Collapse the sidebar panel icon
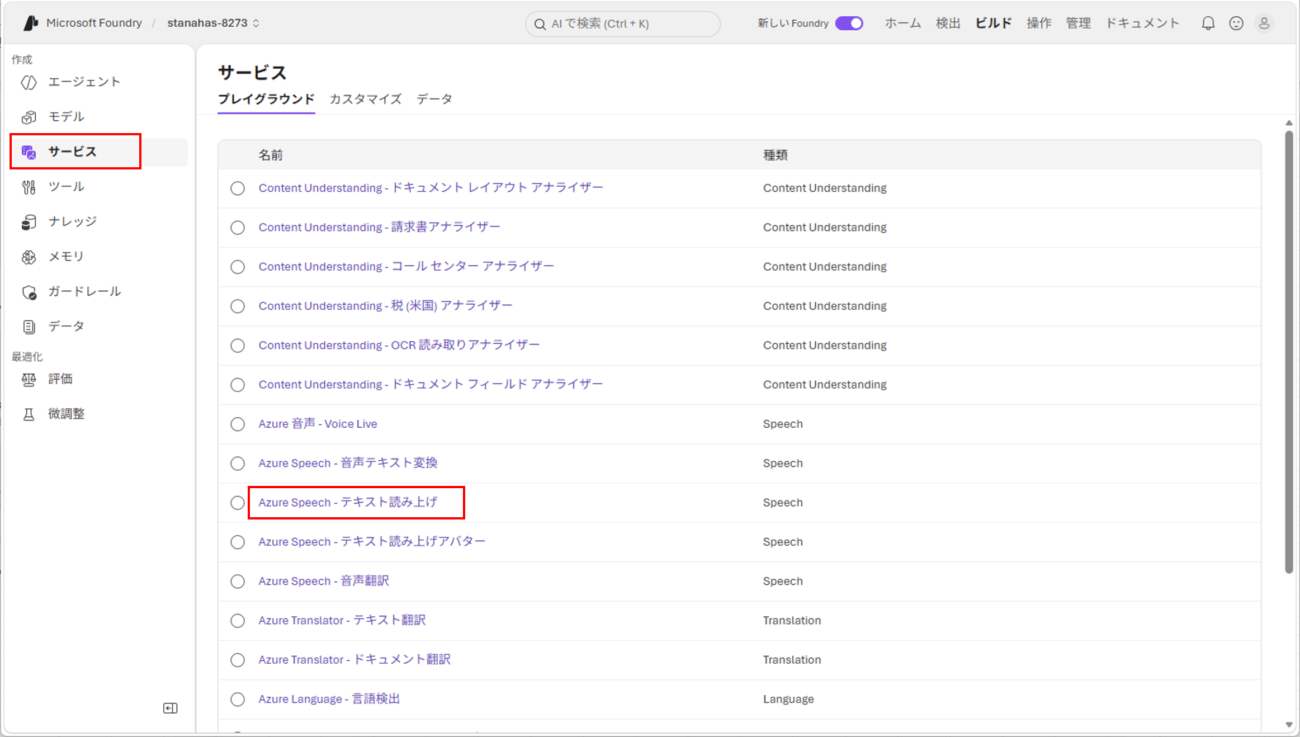The width and height of the screenshot is (1300, 737). point(170,708)
